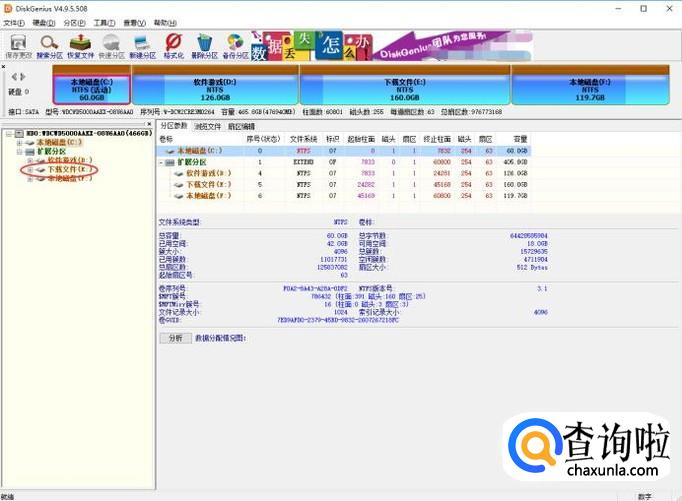Open the 查看 menu
The height and width of the screenshot is (501, 682).
pyautogui.click(x=134, y=23)
